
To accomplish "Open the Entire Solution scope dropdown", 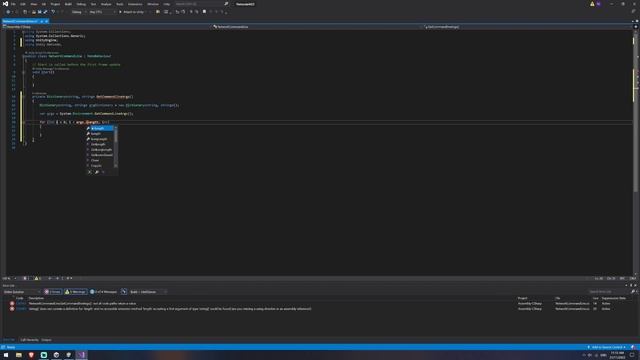I will point(22,292).
